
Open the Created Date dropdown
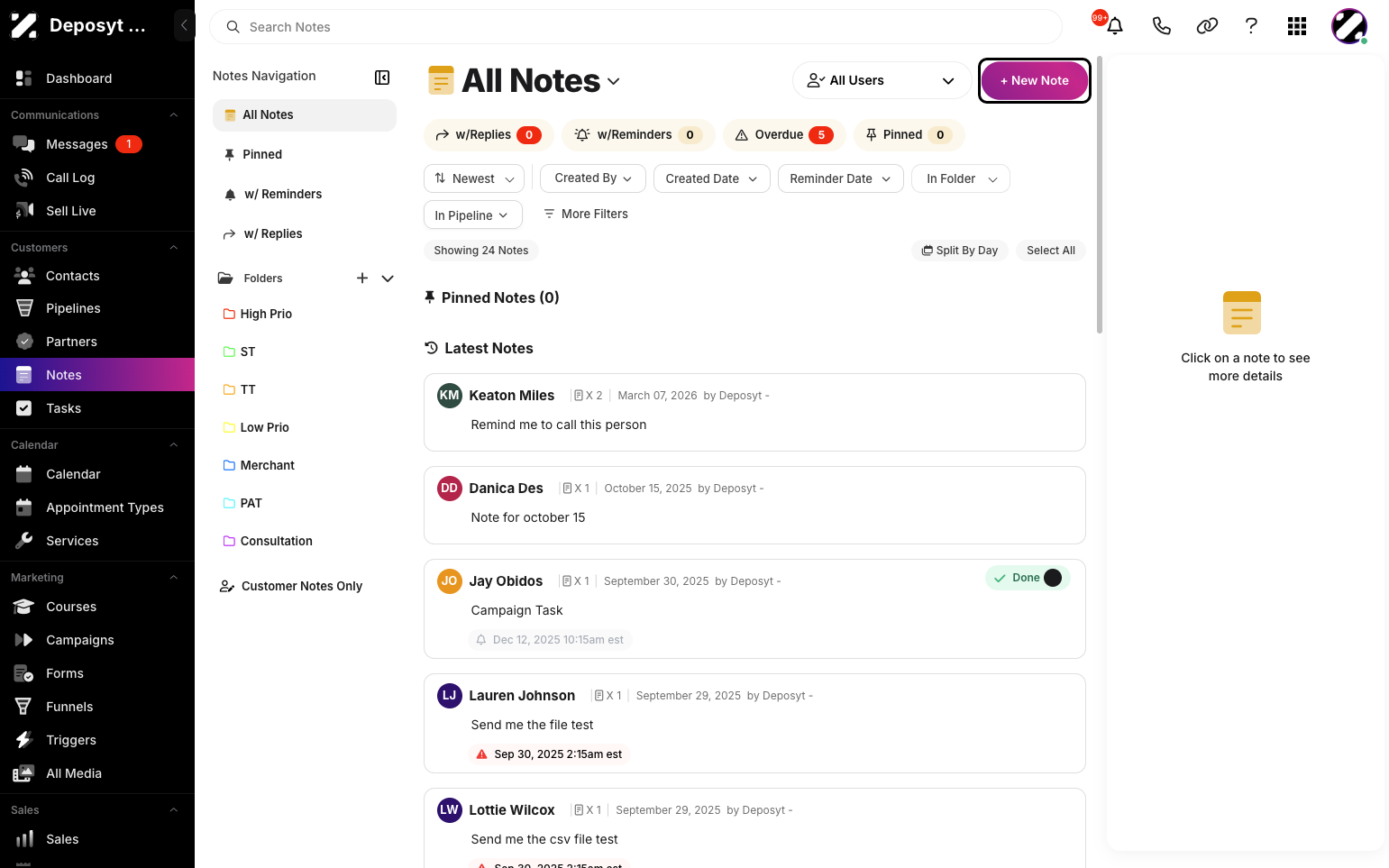[712, 178]
